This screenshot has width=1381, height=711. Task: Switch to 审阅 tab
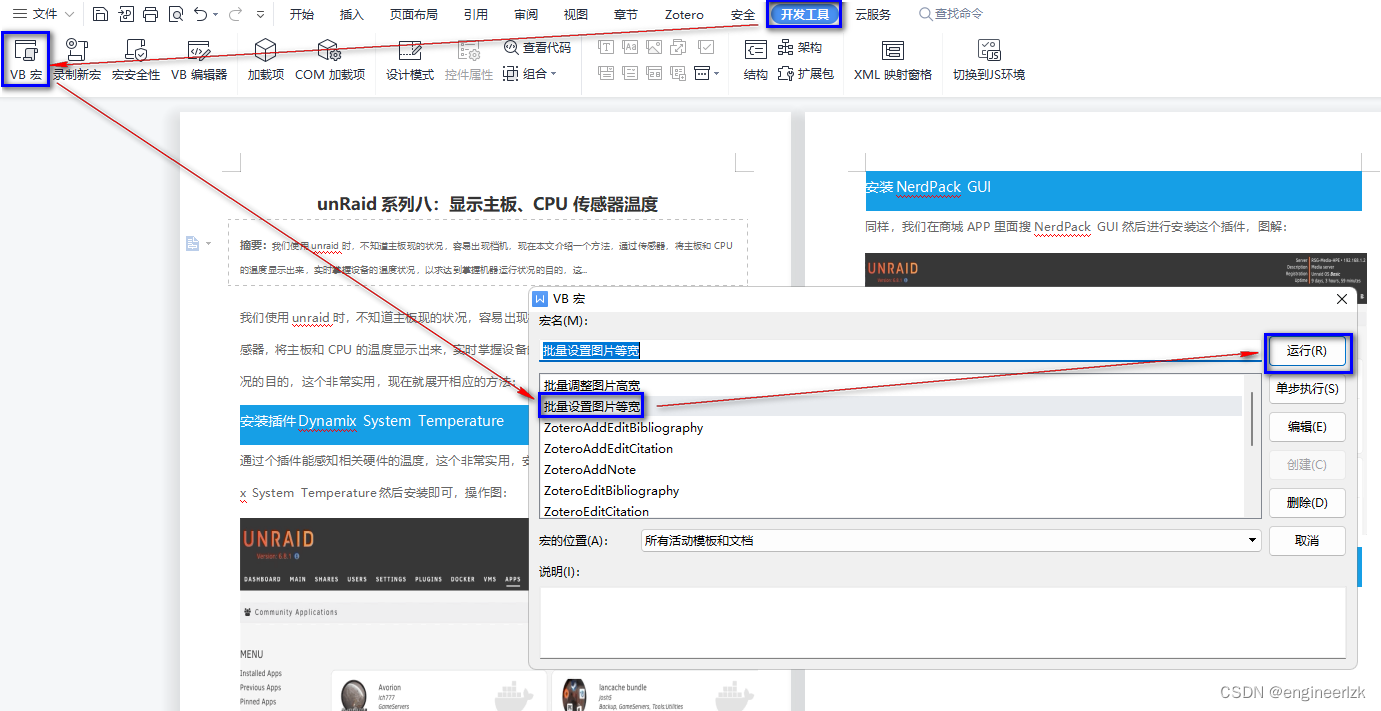pyautogui.click(x=526, y=14)
